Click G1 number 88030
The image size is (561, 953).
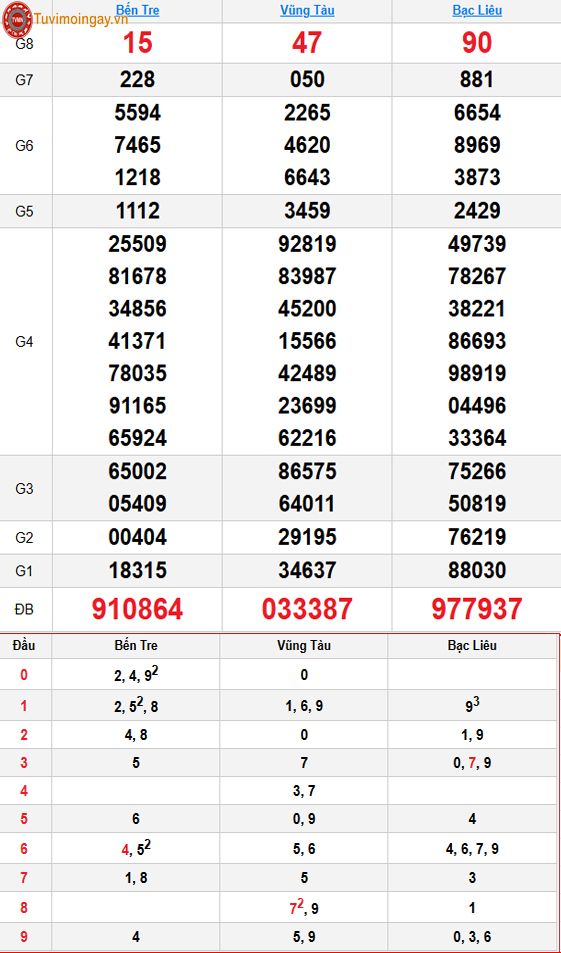pyautogui.click(x=477, y=570)
